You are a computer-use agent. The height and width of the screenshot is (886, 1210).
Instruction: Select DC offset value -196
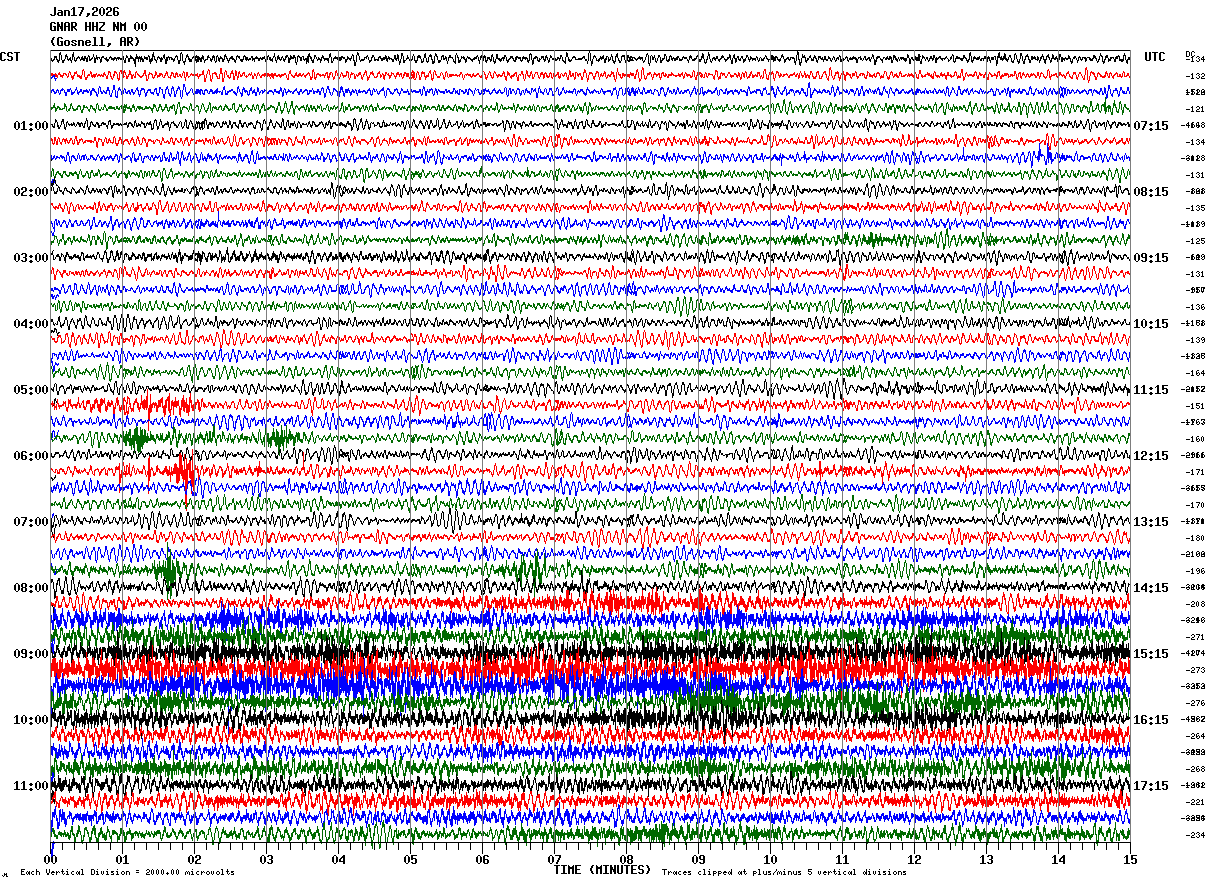pyautogui.click(x=1195, y=571)
